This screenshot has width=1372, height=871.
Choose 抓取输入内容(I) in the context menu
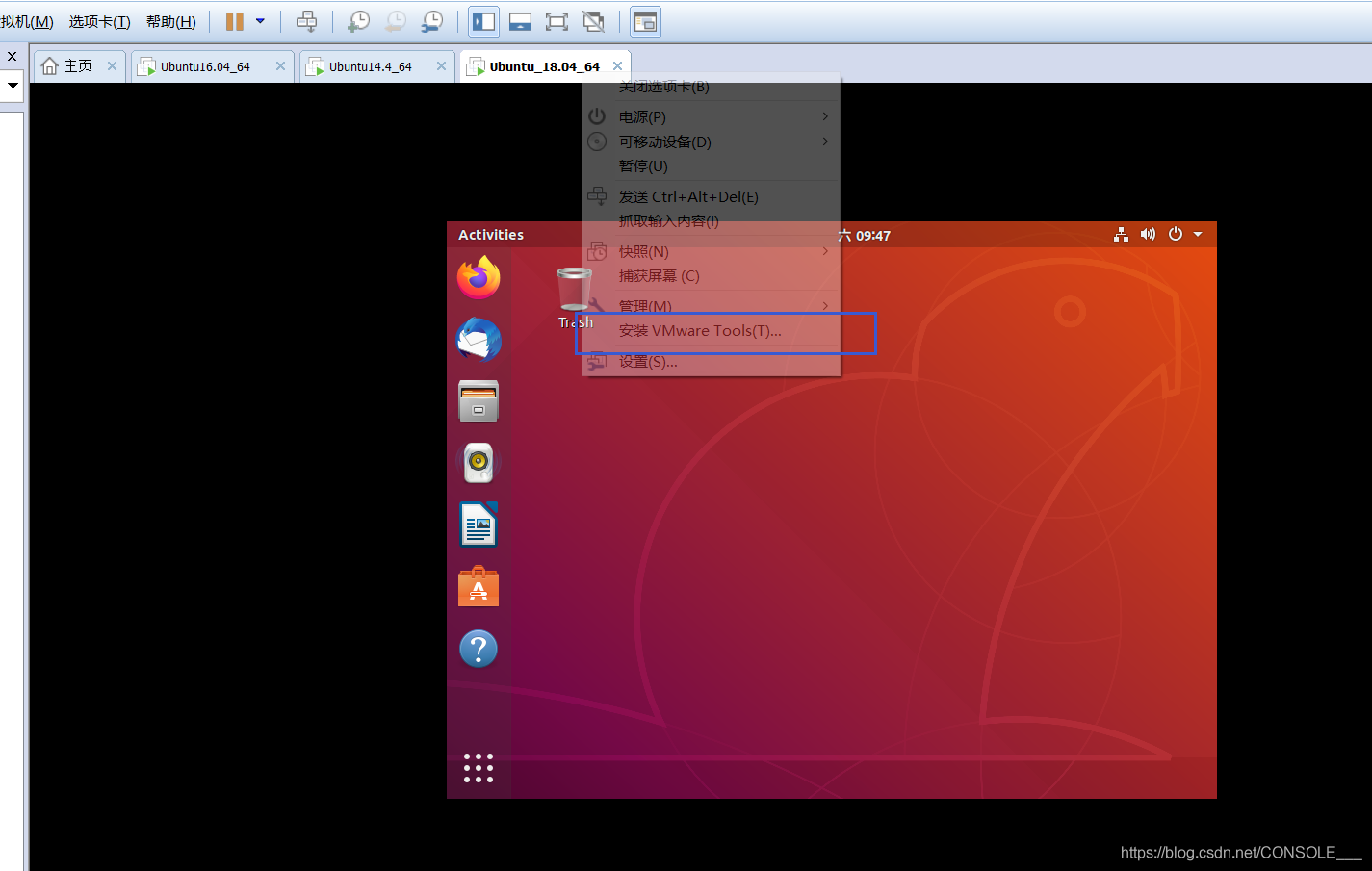pos(711,220)
